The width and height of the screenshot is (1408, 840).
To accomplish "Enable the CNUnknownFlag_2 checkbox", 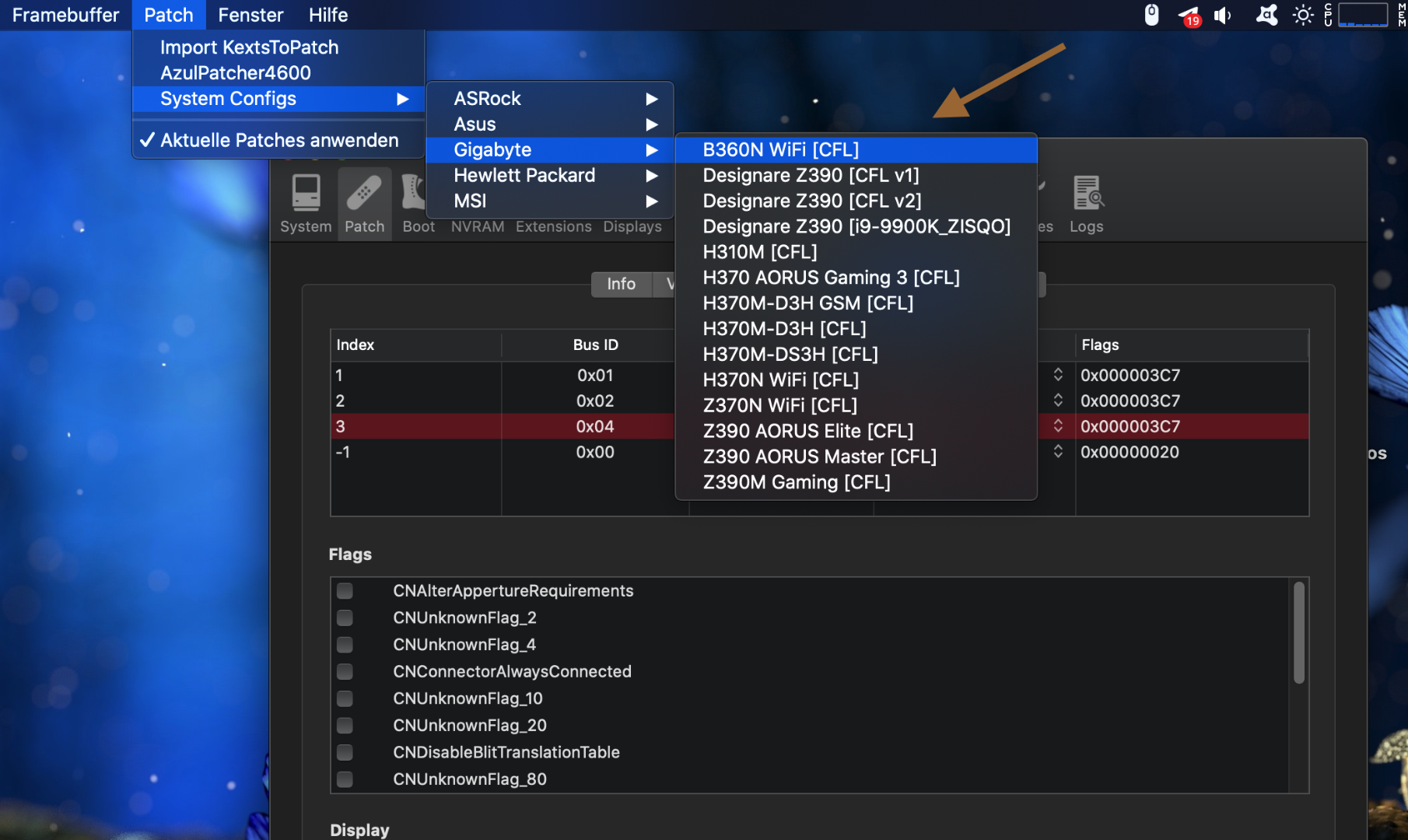I will pyautogui.click(x=345, y=618).
